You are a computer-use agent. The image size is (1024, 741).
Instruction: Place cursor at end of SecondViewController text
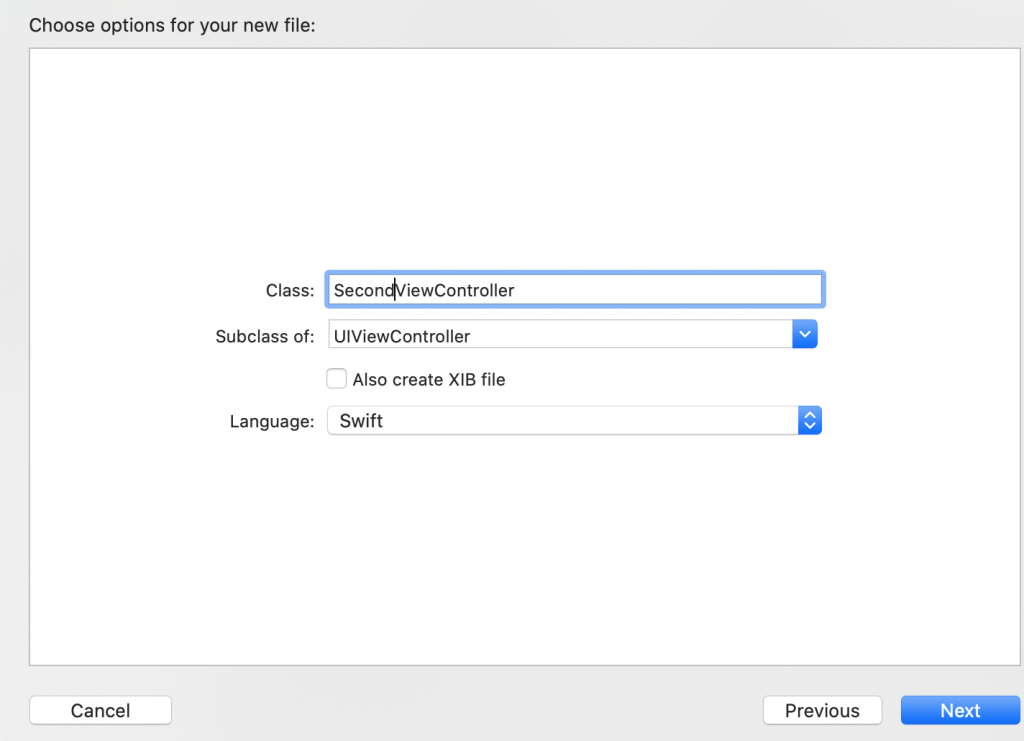(x=515, y=290)
